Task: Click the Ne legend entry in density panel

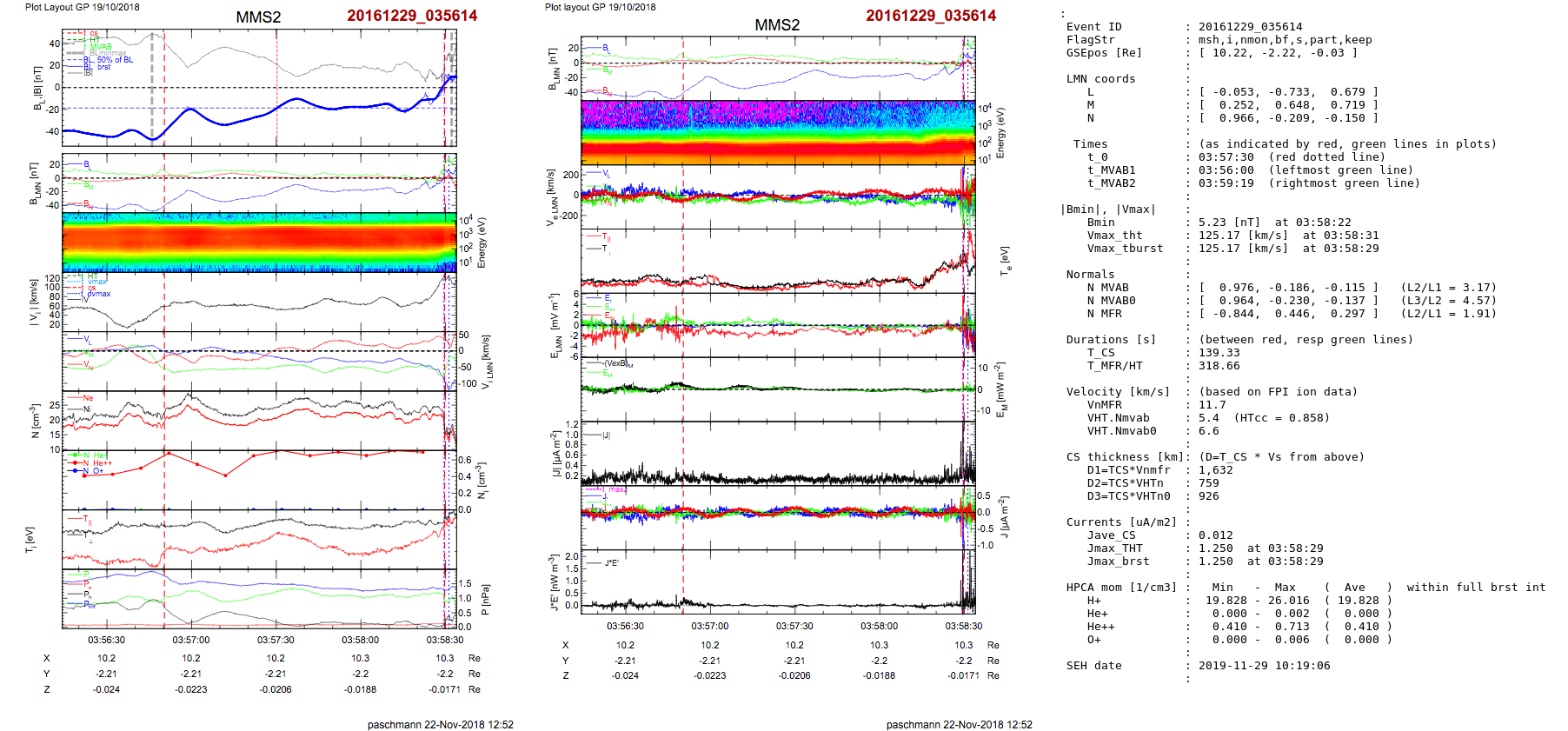Action: tap(87, 398)
